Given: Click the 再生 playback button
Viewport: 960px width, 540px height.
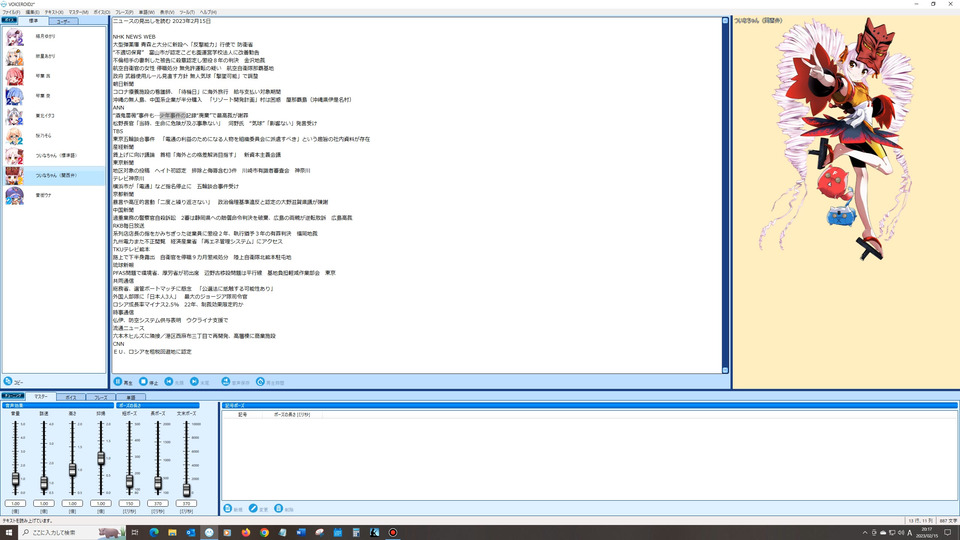Looking at the screenshot, I should point(123,382).
